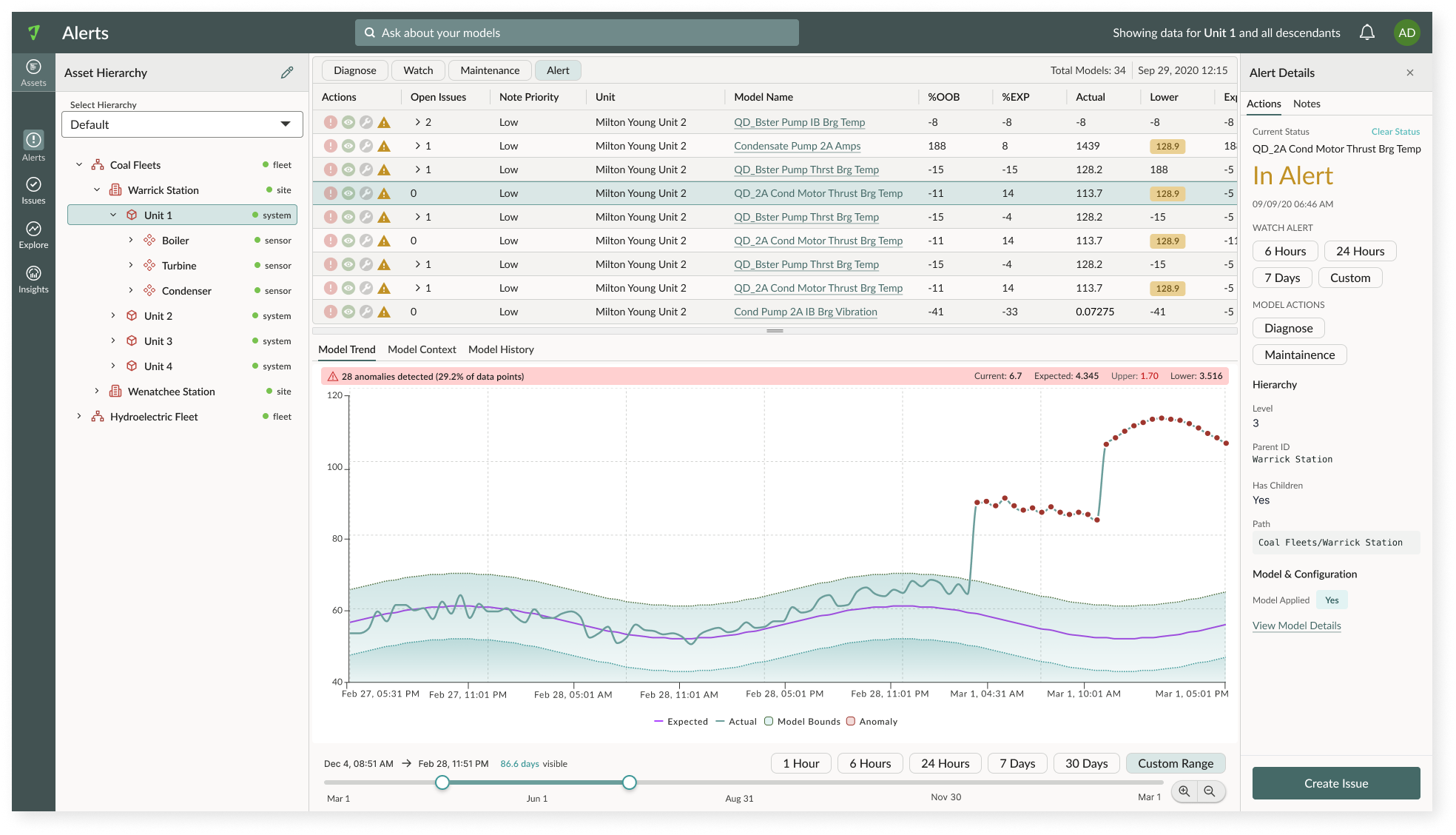
Task: Select the Actions tab in Alert Details
Action: click(1264, 104)
